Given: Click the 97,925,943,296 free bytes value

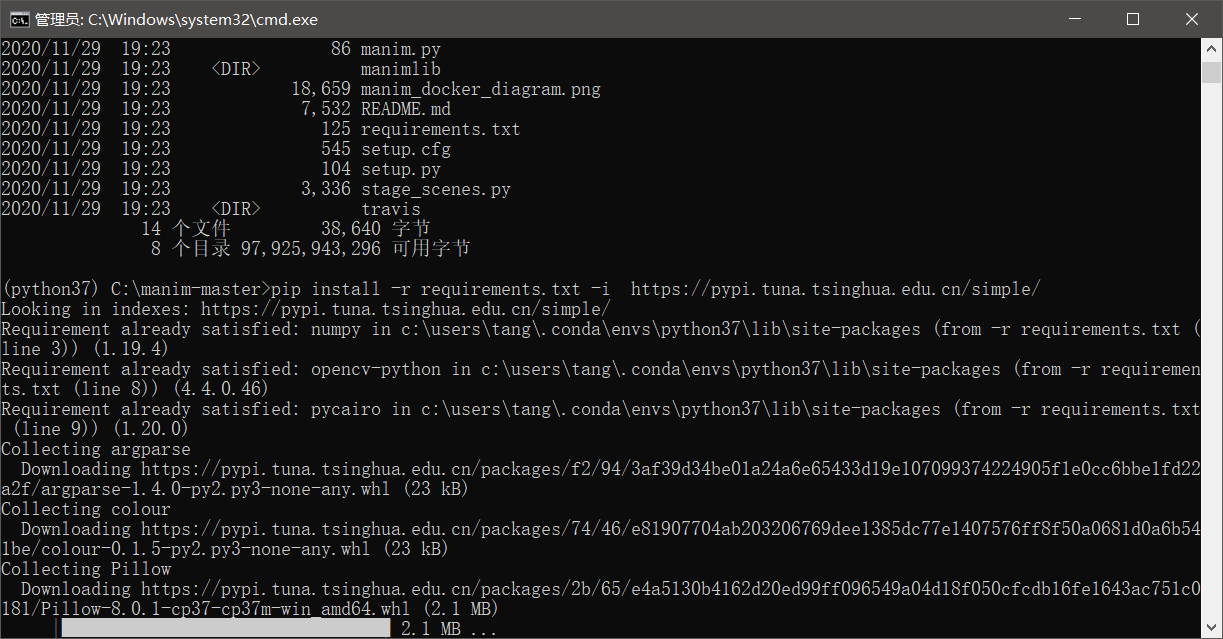Looking at the screenshot, I should (311, 249).
